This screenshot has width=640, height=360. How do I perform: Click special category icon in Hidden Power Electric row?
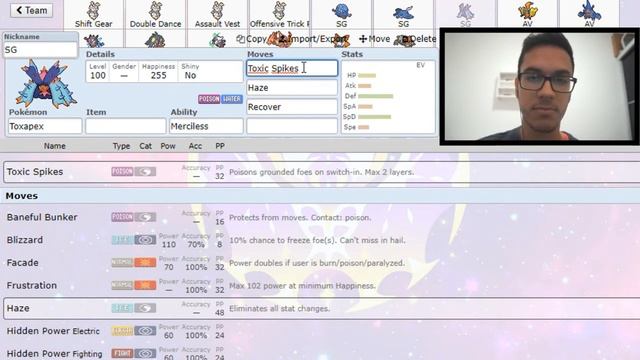145,331
